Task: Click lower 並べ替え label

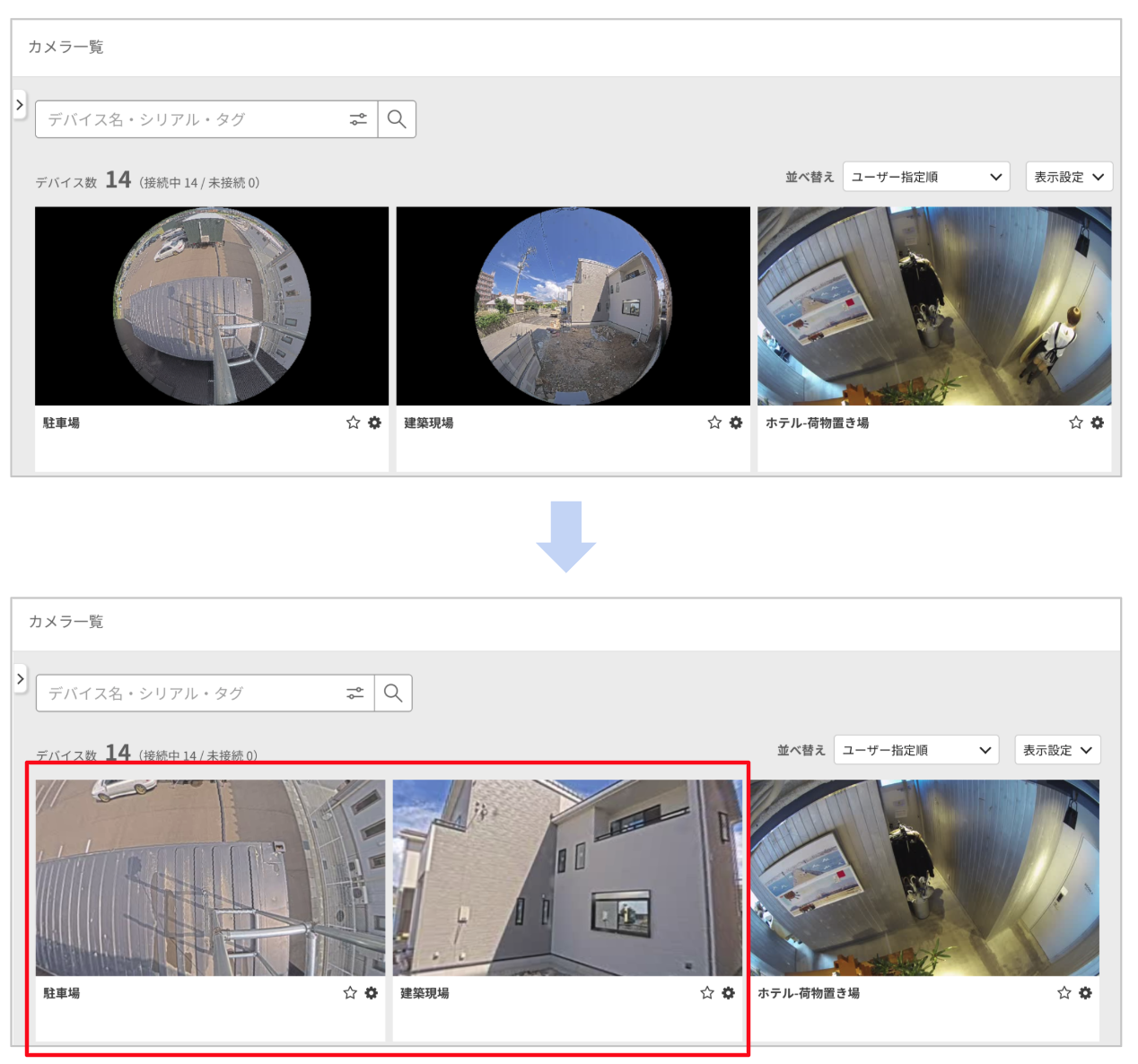Action: click(801, 750)
